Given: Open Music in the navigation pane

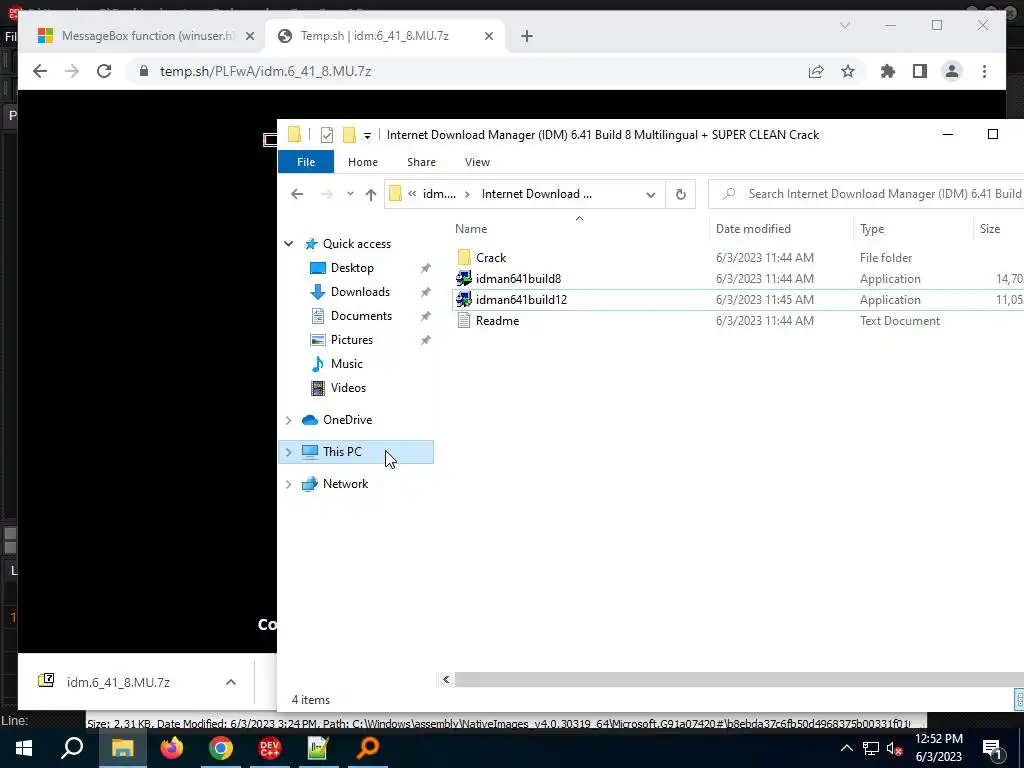Looking at the screenshot, I should point(346,364).
